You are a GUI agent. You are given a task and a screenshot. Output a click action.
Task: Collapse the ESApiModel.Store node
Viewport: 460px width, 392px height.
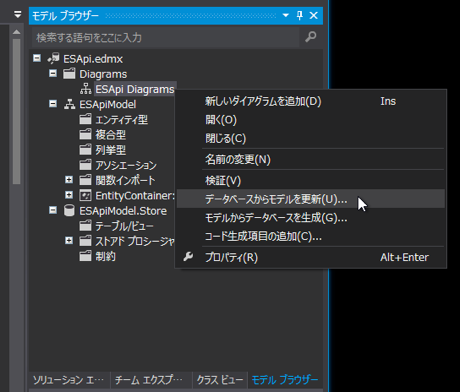pos(53,210)
